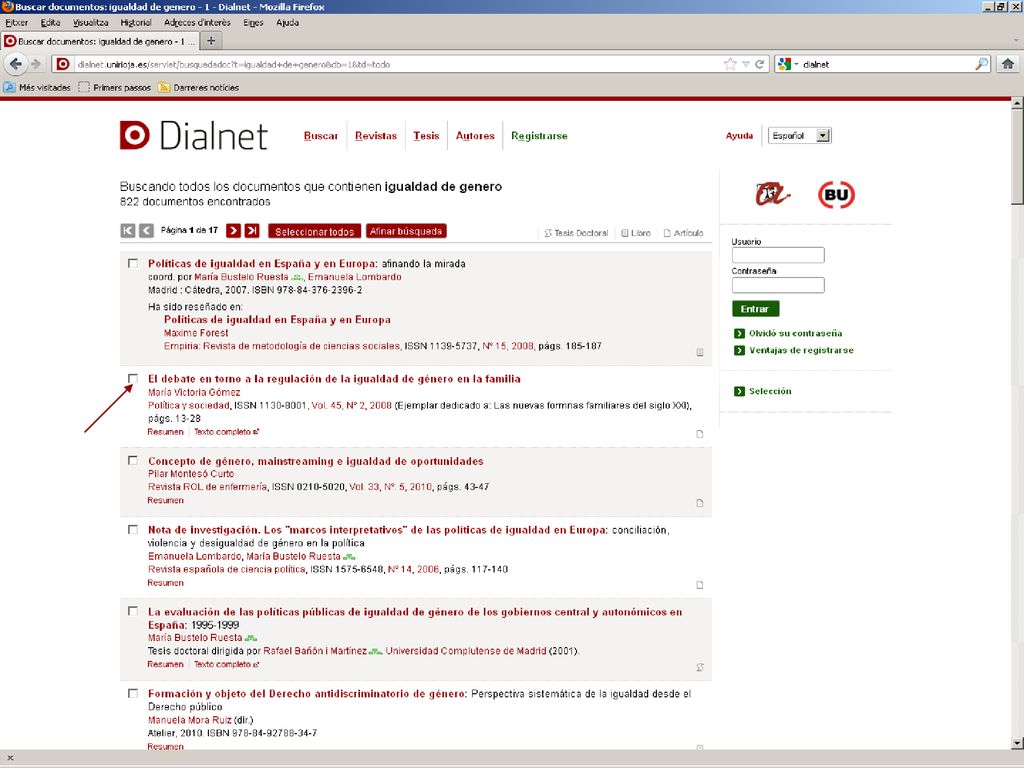Screen dimensions: 1024x768
Task: Click scrollbar down arrow
Action: coord(1017,743)
